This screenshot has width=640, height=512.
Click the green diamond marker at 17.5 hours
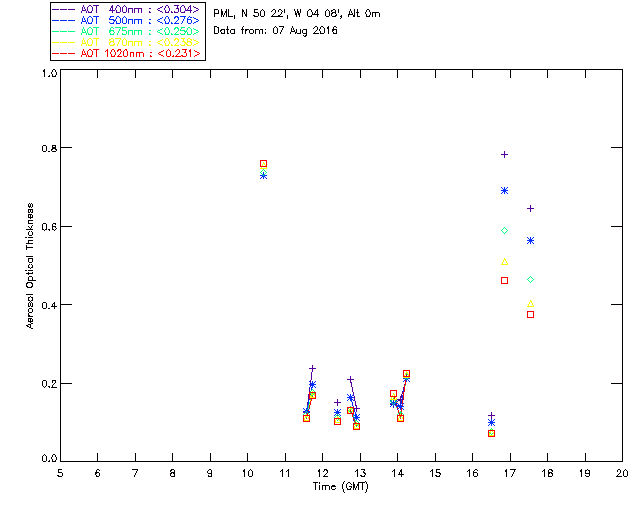(x=530, y=280)
